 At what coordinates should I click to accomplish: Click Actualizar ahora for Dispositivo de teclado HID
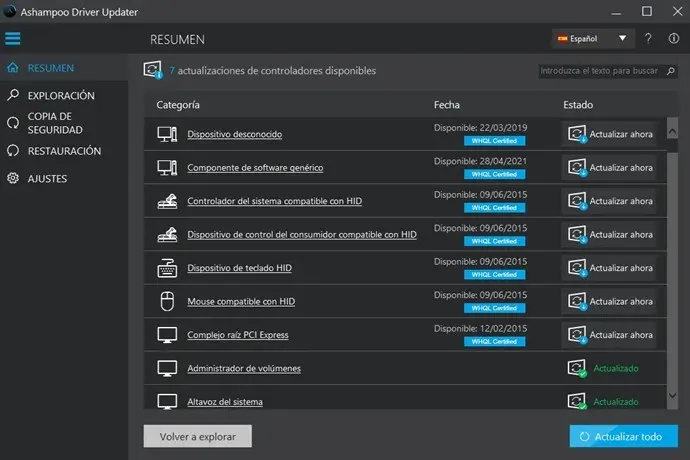609,268
